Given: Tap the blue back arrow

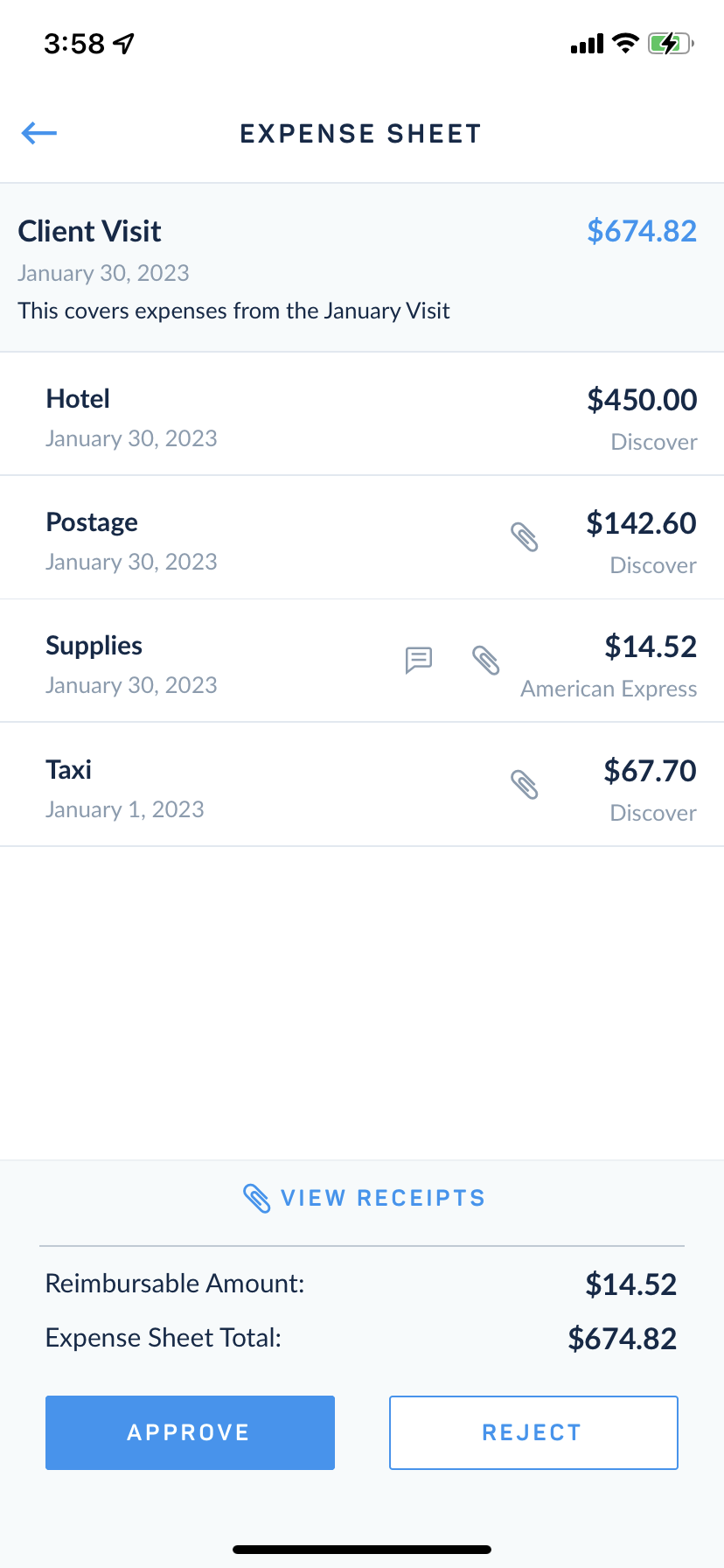Looking at the screenshot, I should pyautogui.click(x=39, y=133).
